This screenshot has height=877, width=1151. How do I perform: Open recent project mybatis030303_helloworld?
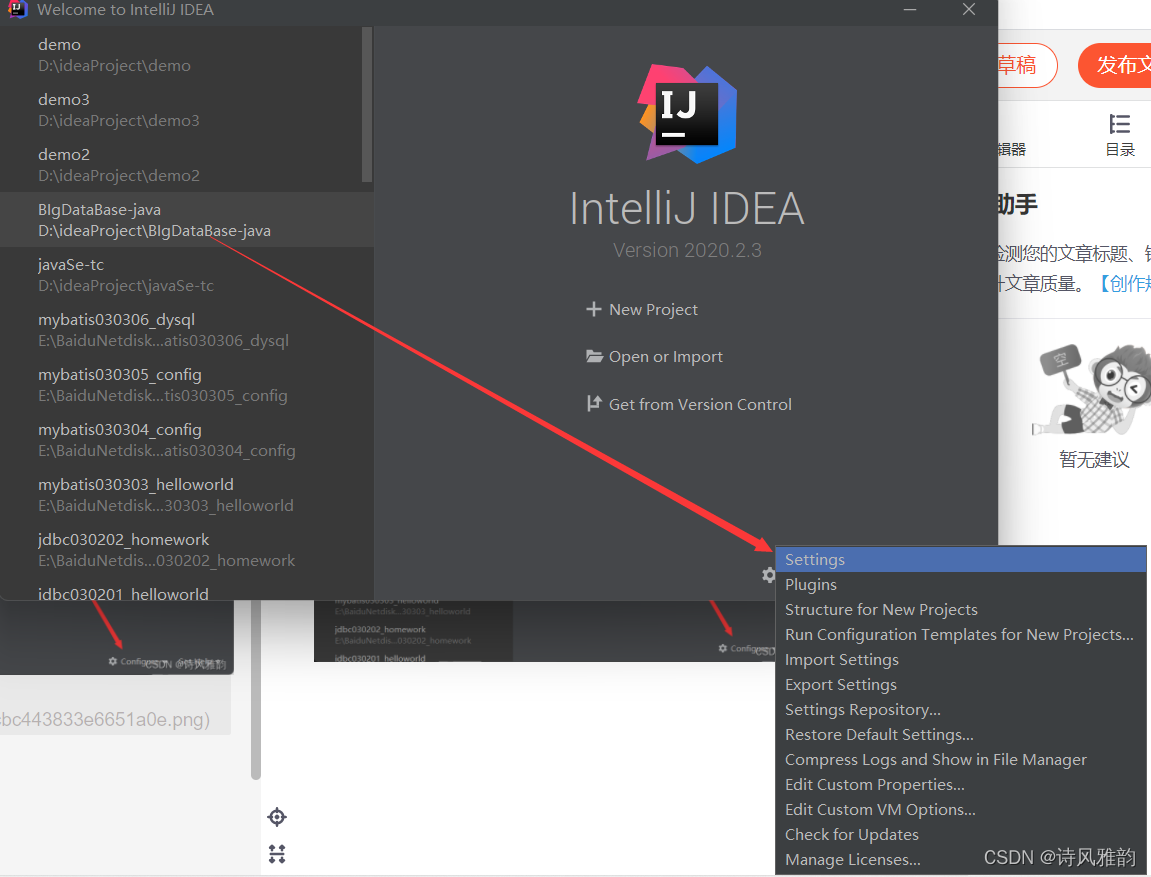click(186, 495)
